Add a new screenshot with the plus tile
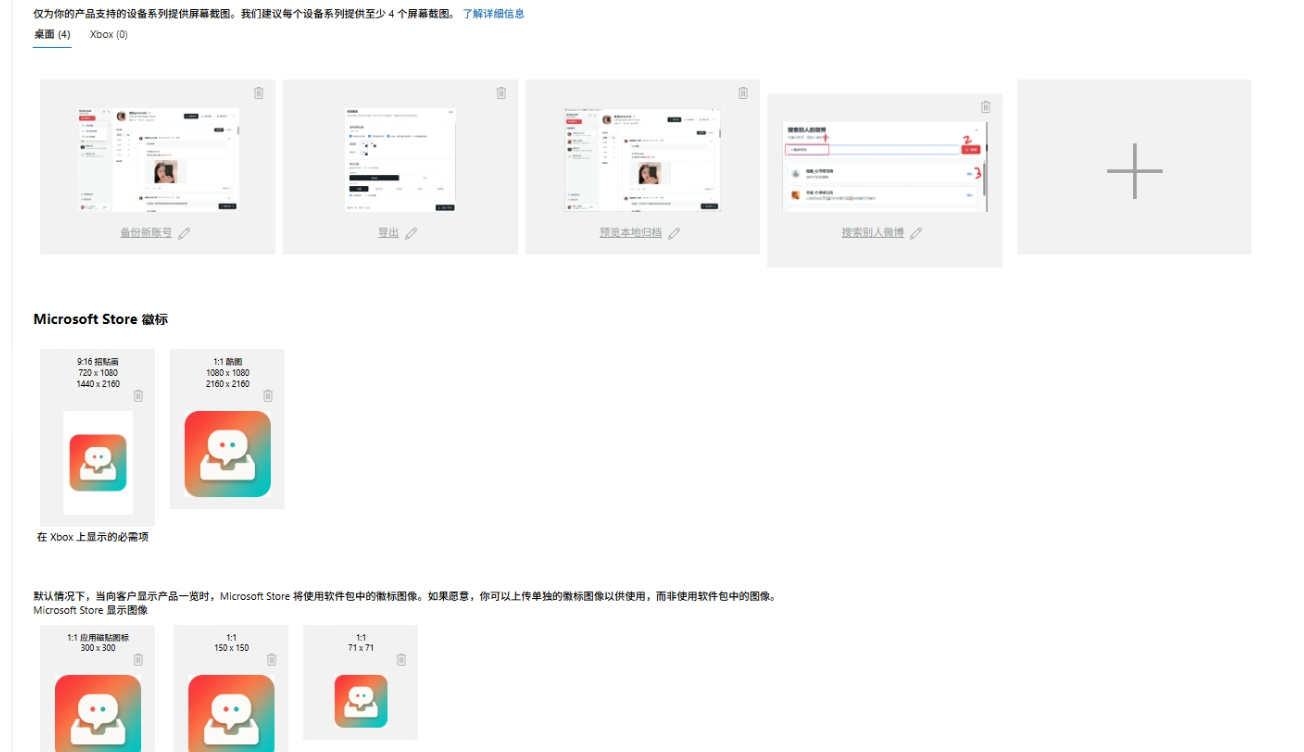The width and height of the screenshot is (1304, 752). pos(1134,167)
